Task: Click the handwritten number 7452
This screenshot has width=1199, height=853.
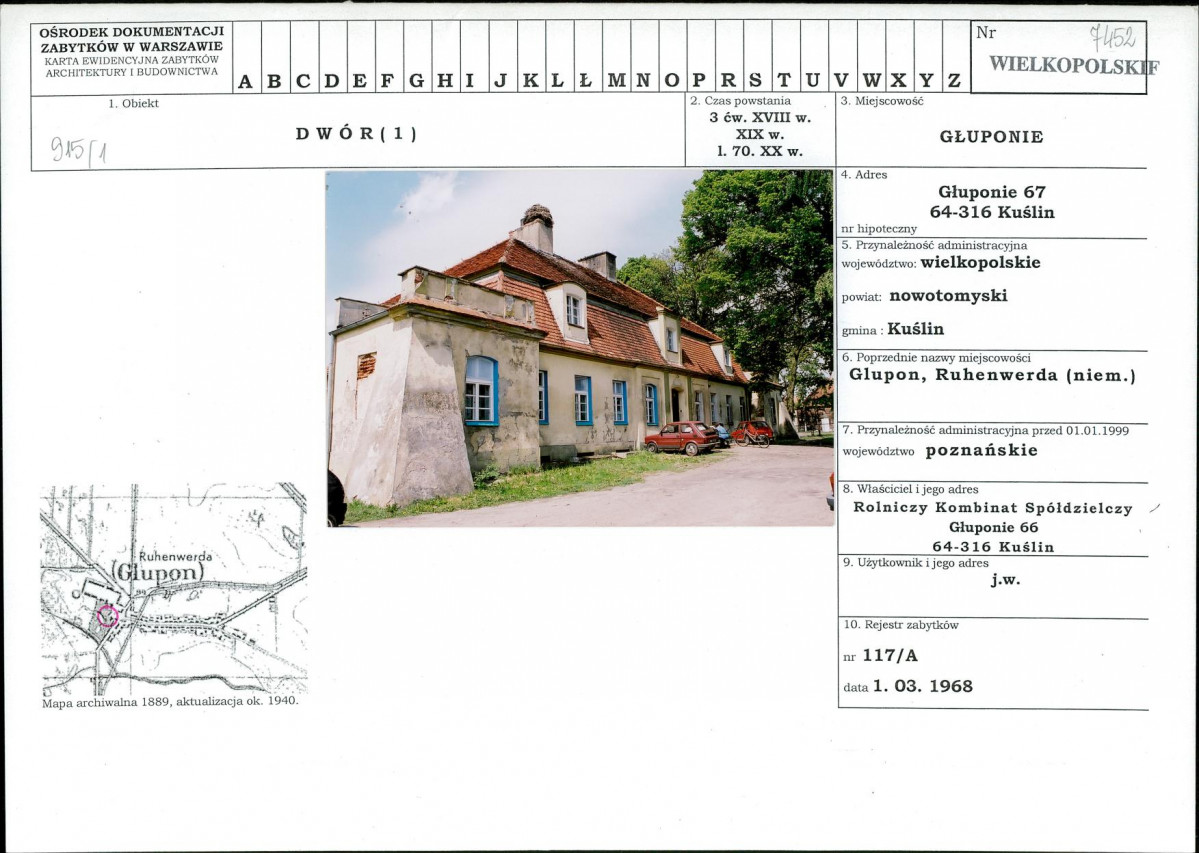Action: tap(1113, 37)
